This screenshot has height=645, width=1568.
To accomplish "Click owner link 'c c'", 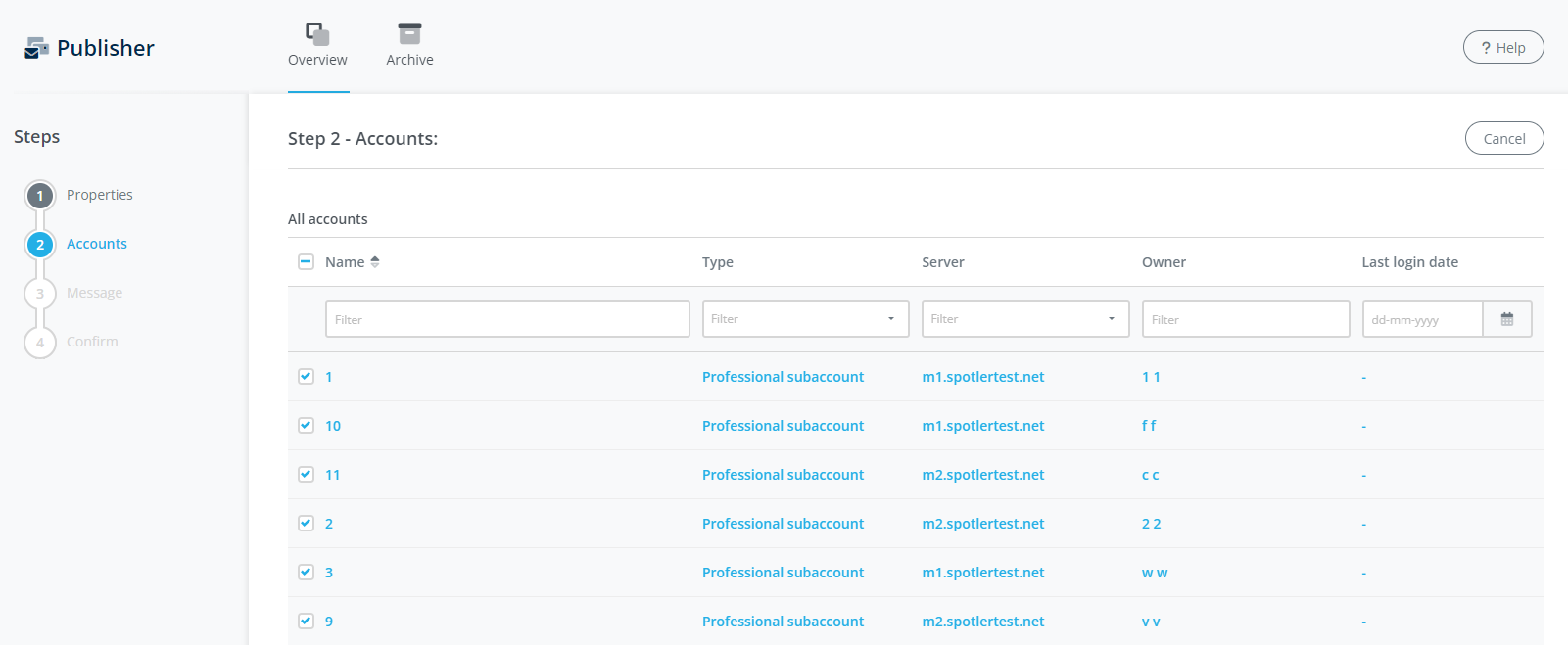I will tap(1151, 475).
